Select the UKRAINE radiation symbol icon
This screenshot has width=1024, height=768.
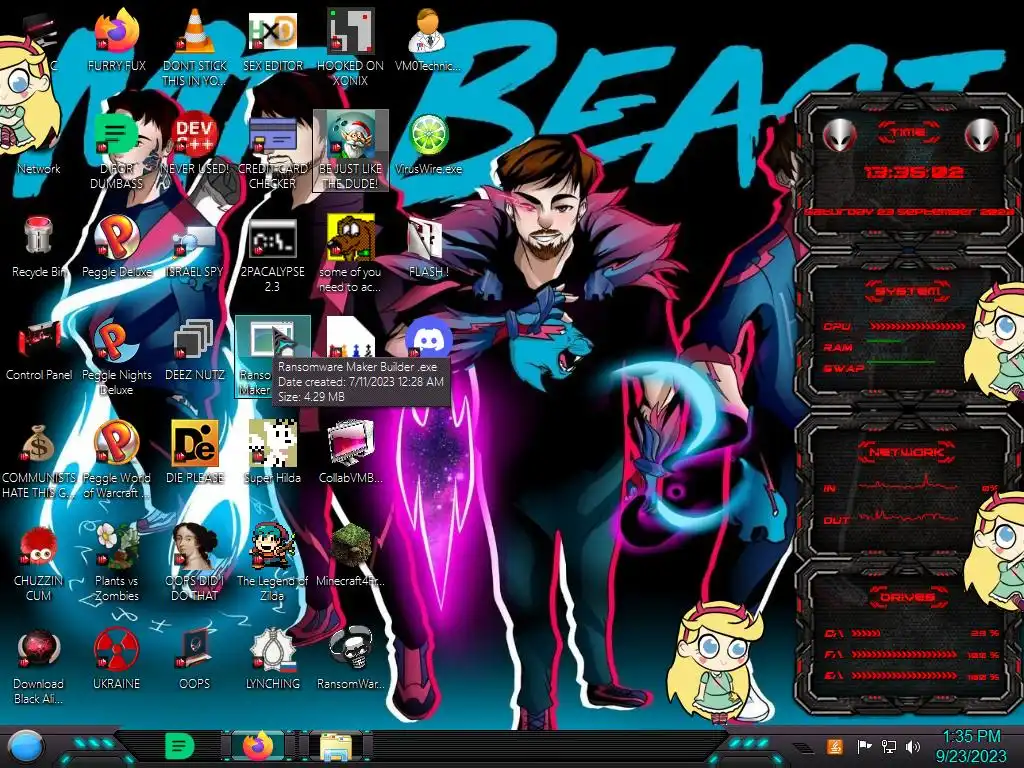tap(116, 649)
